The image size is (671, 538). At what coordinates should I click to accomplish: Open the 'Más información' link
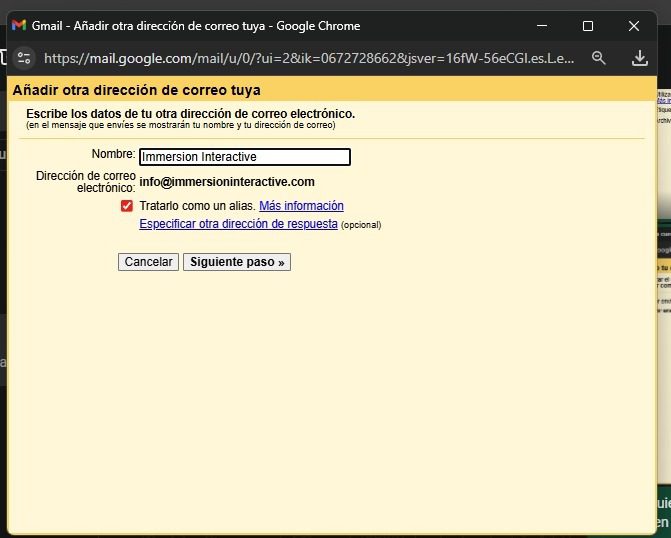301,206
